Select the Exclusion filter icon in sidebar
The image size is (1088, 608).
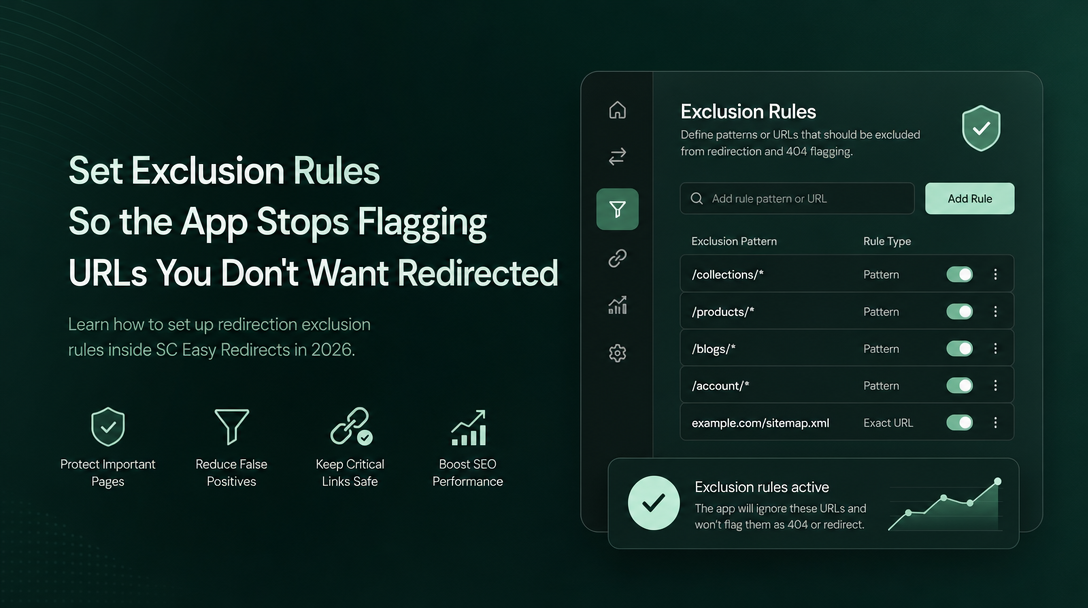point(618,209)
